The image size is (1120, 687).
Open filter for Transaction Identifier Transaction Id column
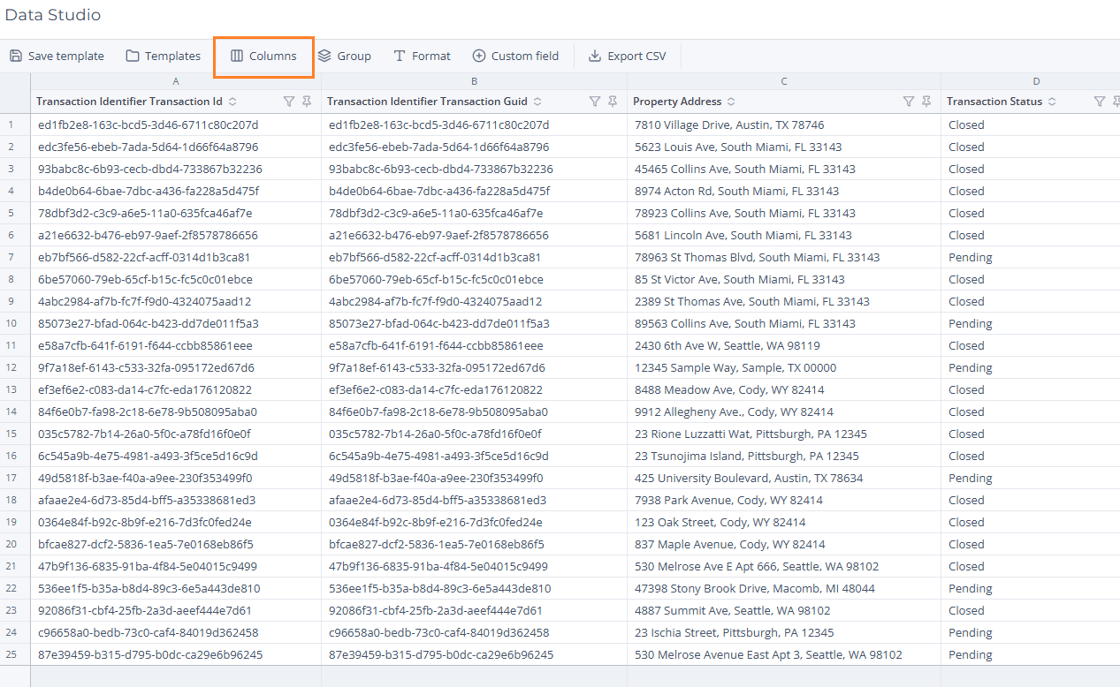[x=289, y=101]
